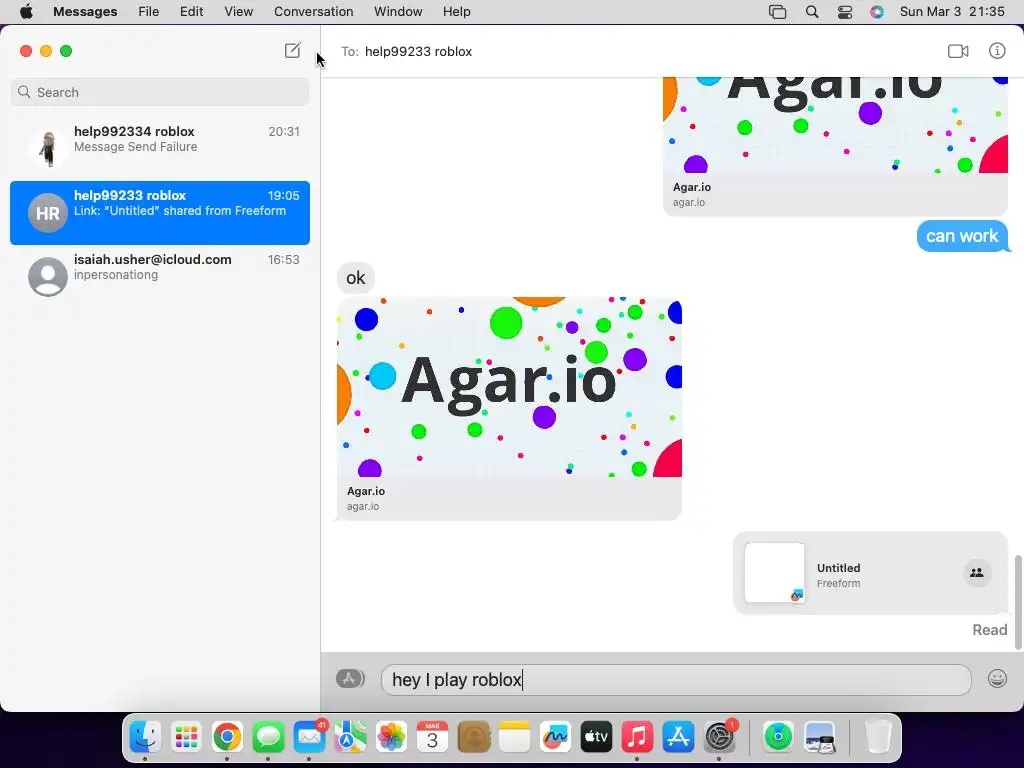Open the File menu
The width and height of the screenshot is (1024, 768).
click(148, 12)
